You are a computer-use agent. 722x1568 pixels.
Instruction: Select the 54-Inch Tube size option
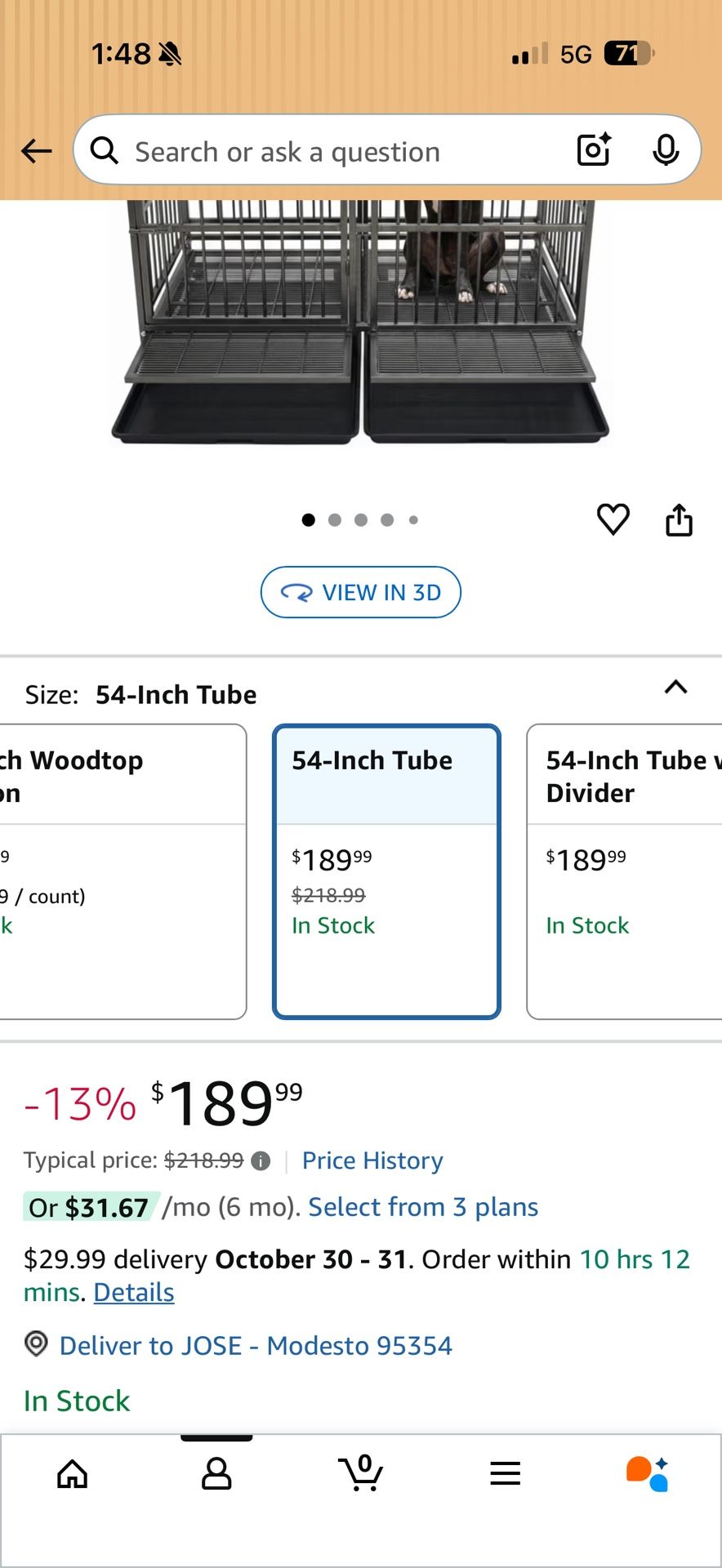[x=386, y=871]
